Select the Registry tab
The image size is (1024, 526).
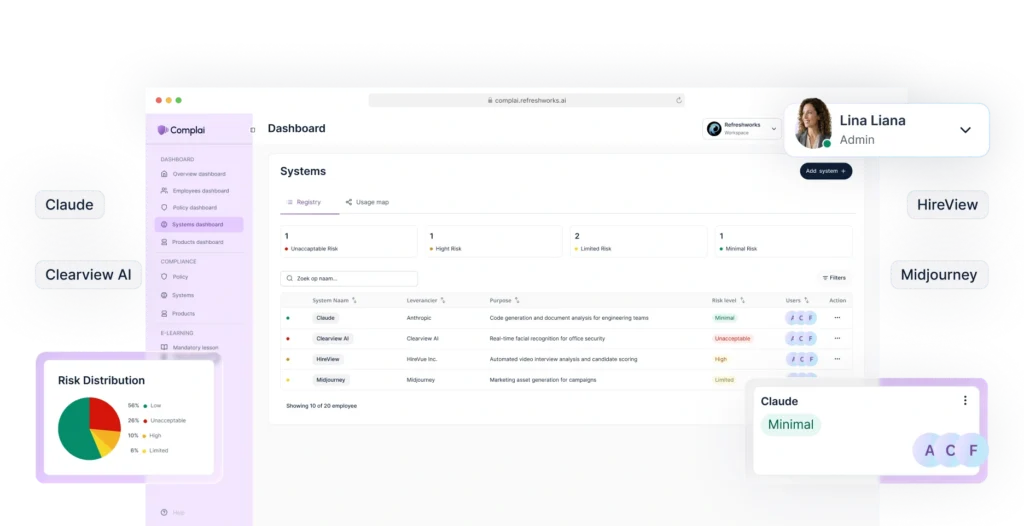click(303, 202)
